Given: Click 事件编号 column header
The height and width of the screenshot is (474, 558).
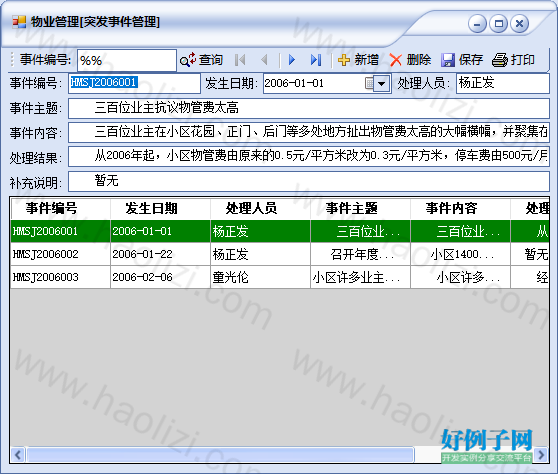Looking at the screenshot, I should [60, 209].
